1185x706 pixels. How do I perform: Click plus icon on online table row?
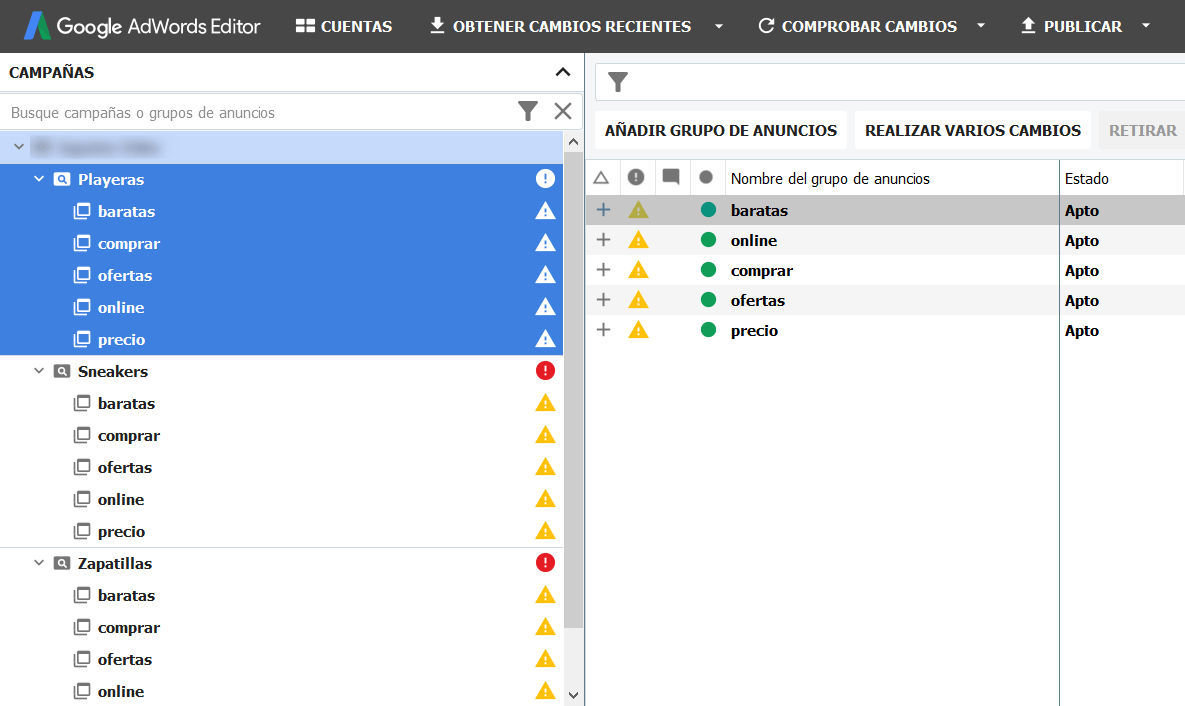pyautogui.click(x=603, y=240)
